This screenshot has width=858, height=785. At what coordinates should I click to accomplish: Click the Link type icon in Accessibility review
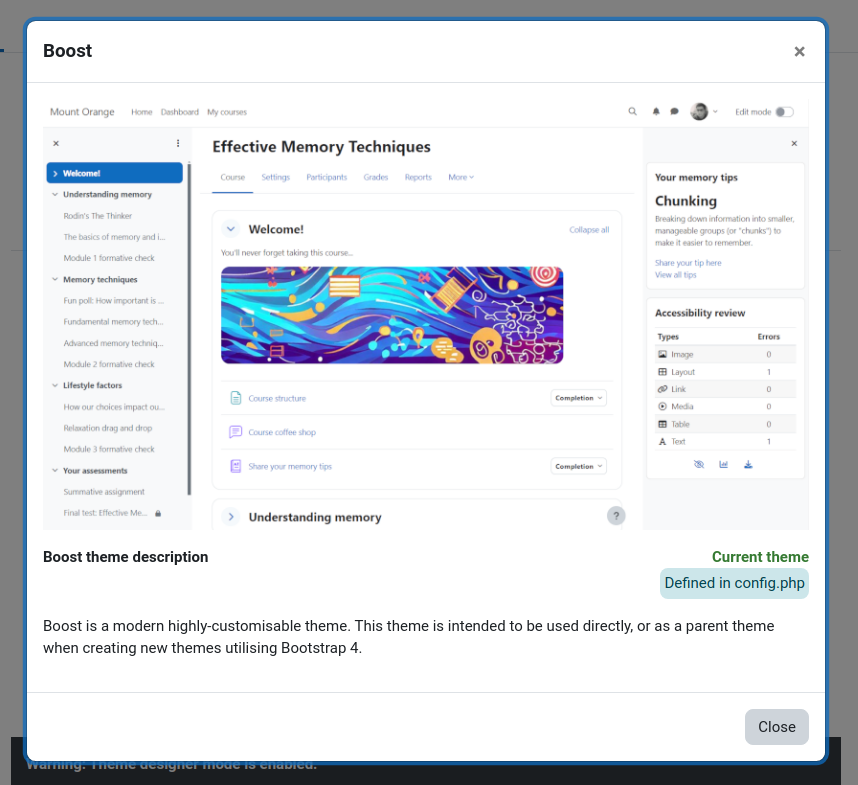662,389
